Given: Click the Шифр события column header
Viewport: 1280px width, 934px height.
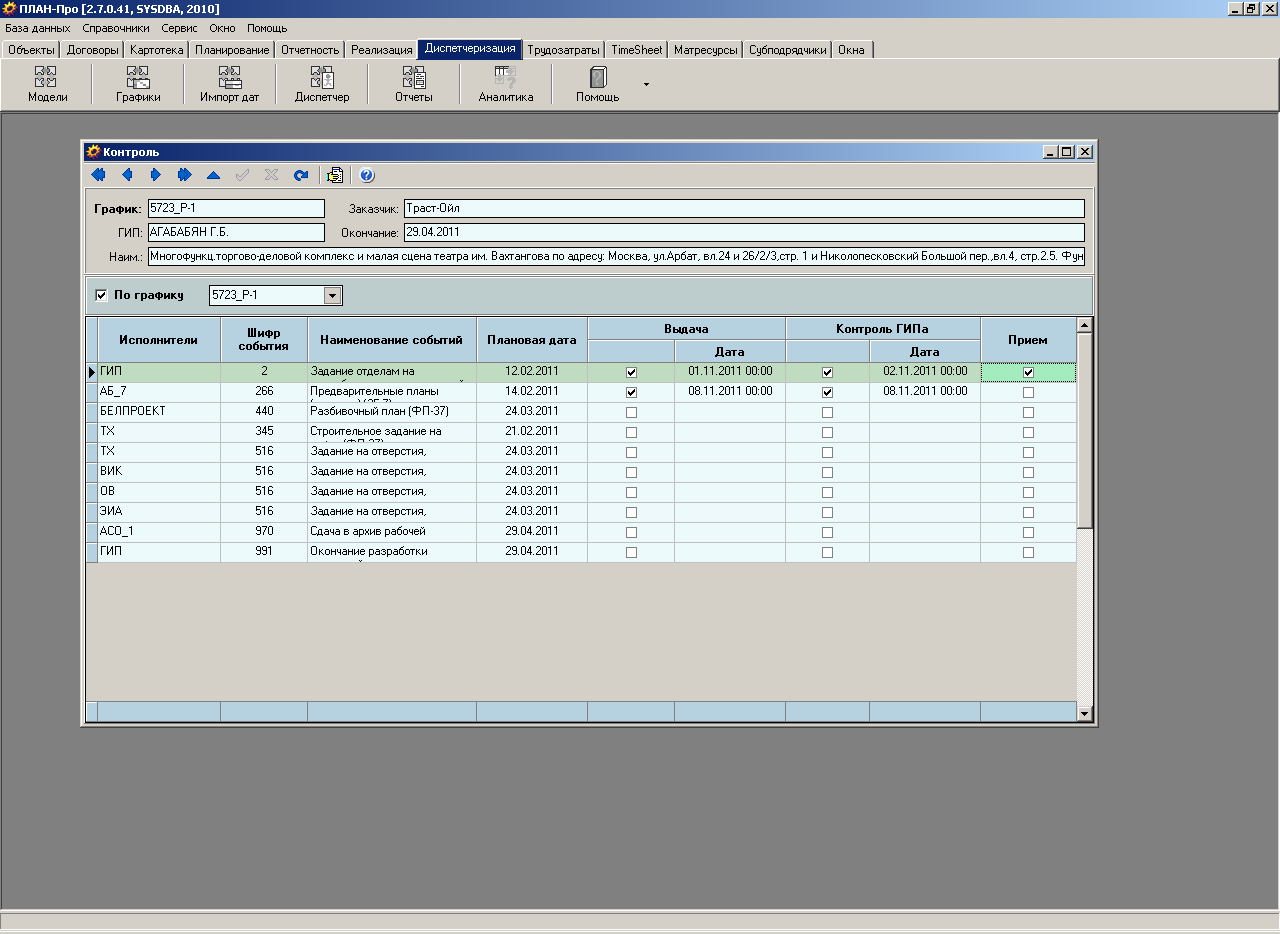Looking at the screenshot, I should pyautogui.click(x=264, y=340).
